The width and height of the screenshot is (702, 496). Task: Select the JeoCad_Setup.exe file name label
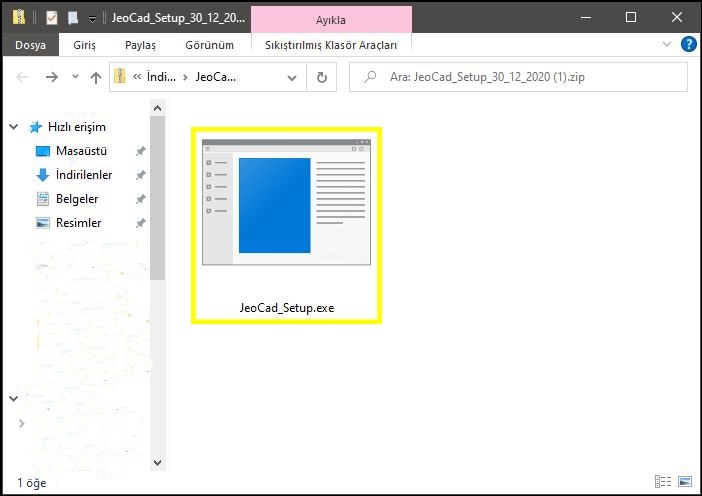pos(287,308)
